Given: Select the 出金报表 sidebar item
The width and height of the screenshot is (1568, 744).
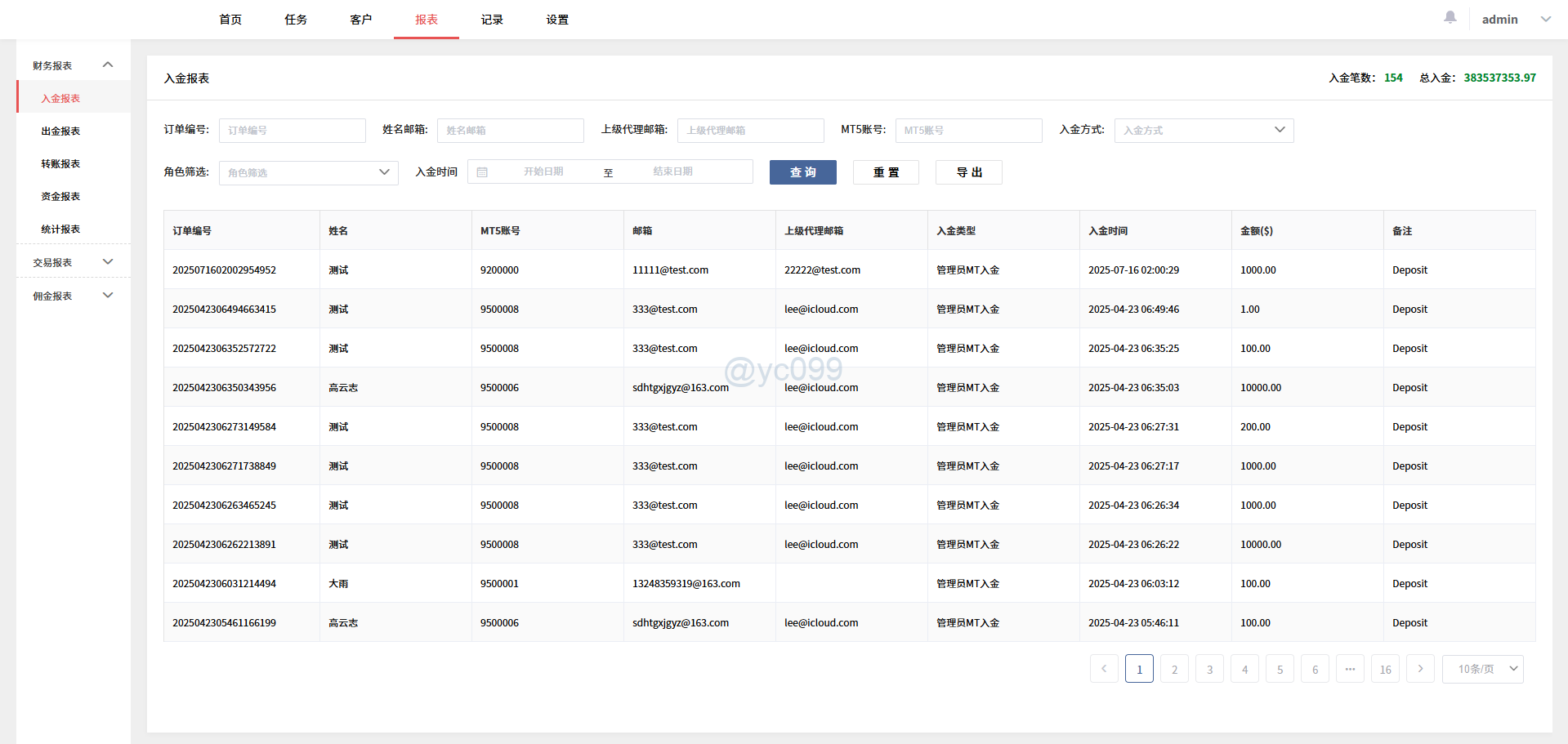Looking at the screenshot, I should [x=60, y=130].
